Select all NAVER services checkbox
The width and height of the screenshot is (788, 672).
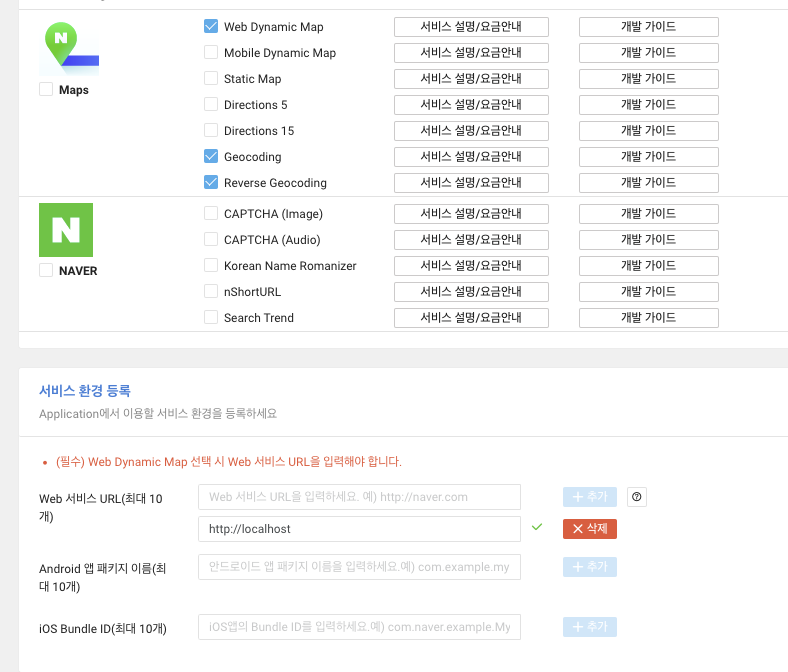coord(46,270)
